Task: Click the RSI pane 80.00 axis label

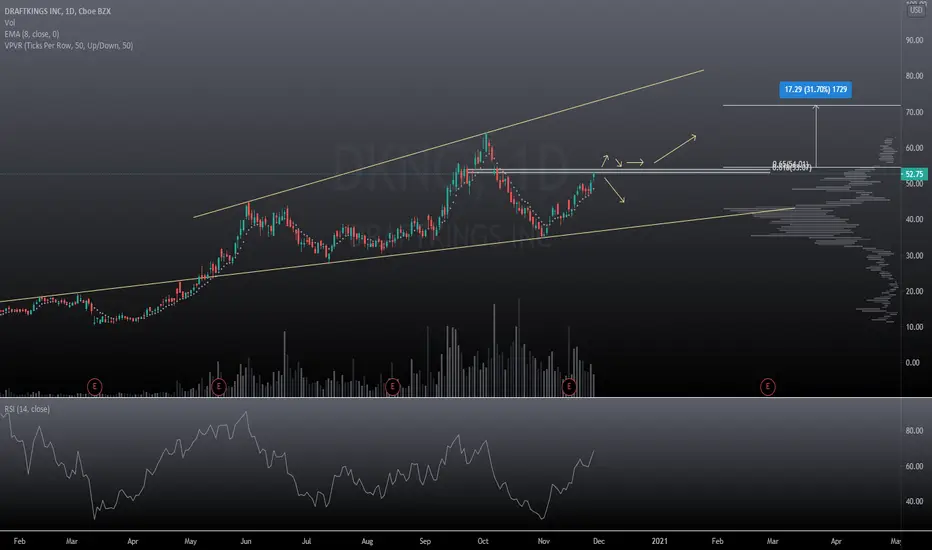Action: [x=914, y=430]
